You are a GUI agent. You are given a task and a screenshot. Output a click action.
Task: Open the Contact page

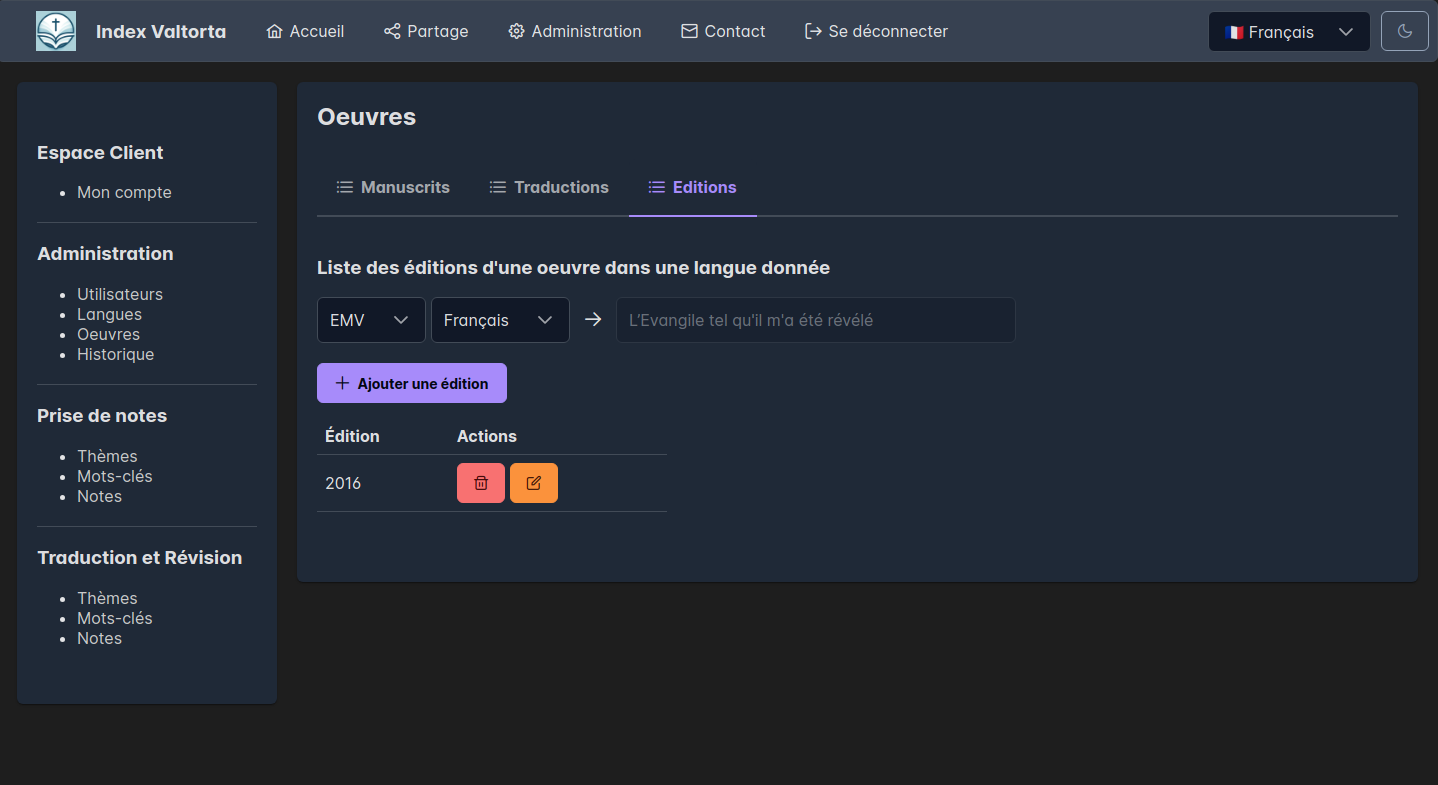pyautogui.click(x=723, y=31)
